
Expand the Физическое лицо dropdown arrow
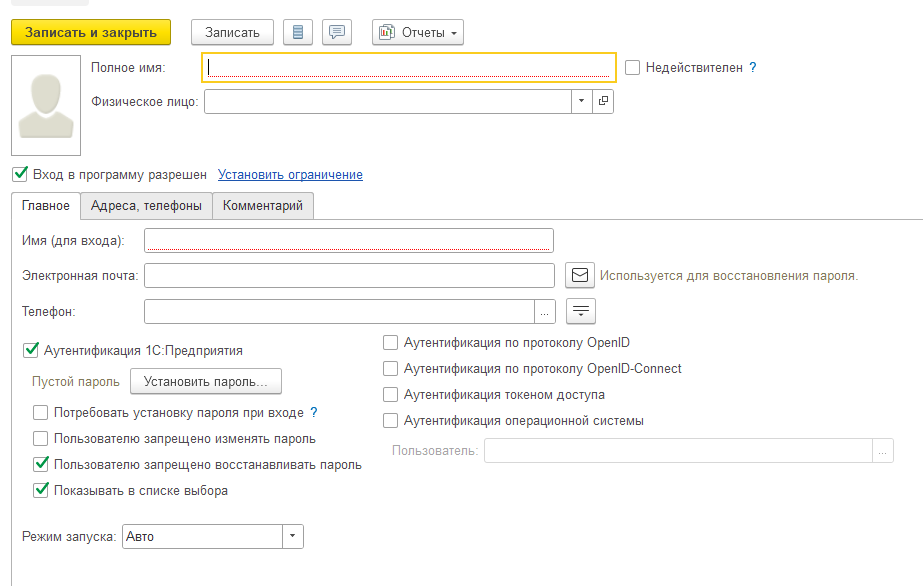pos(582,101)
